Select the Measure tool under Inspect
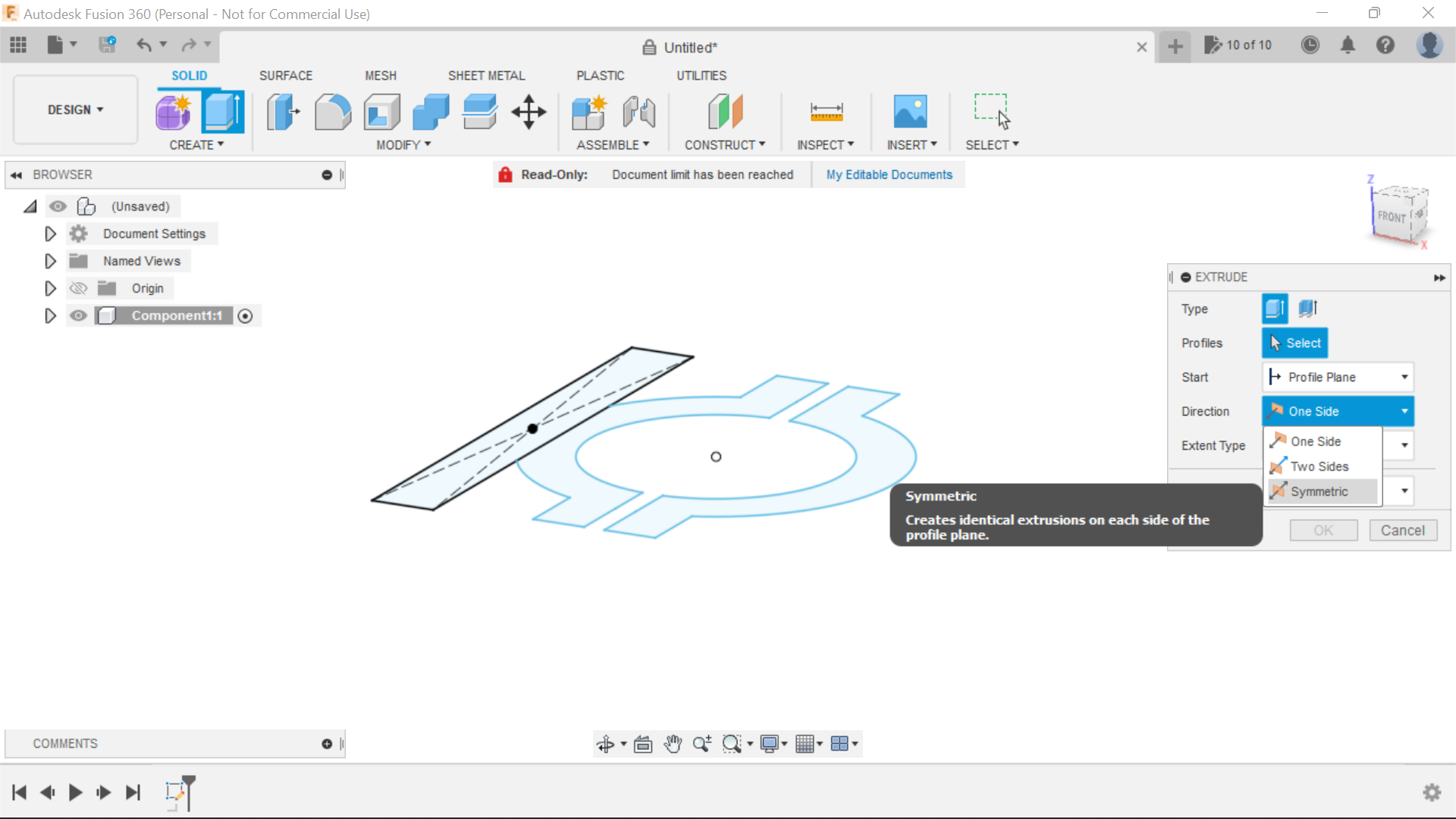The image size is (1456, 819). pos(827,111)
